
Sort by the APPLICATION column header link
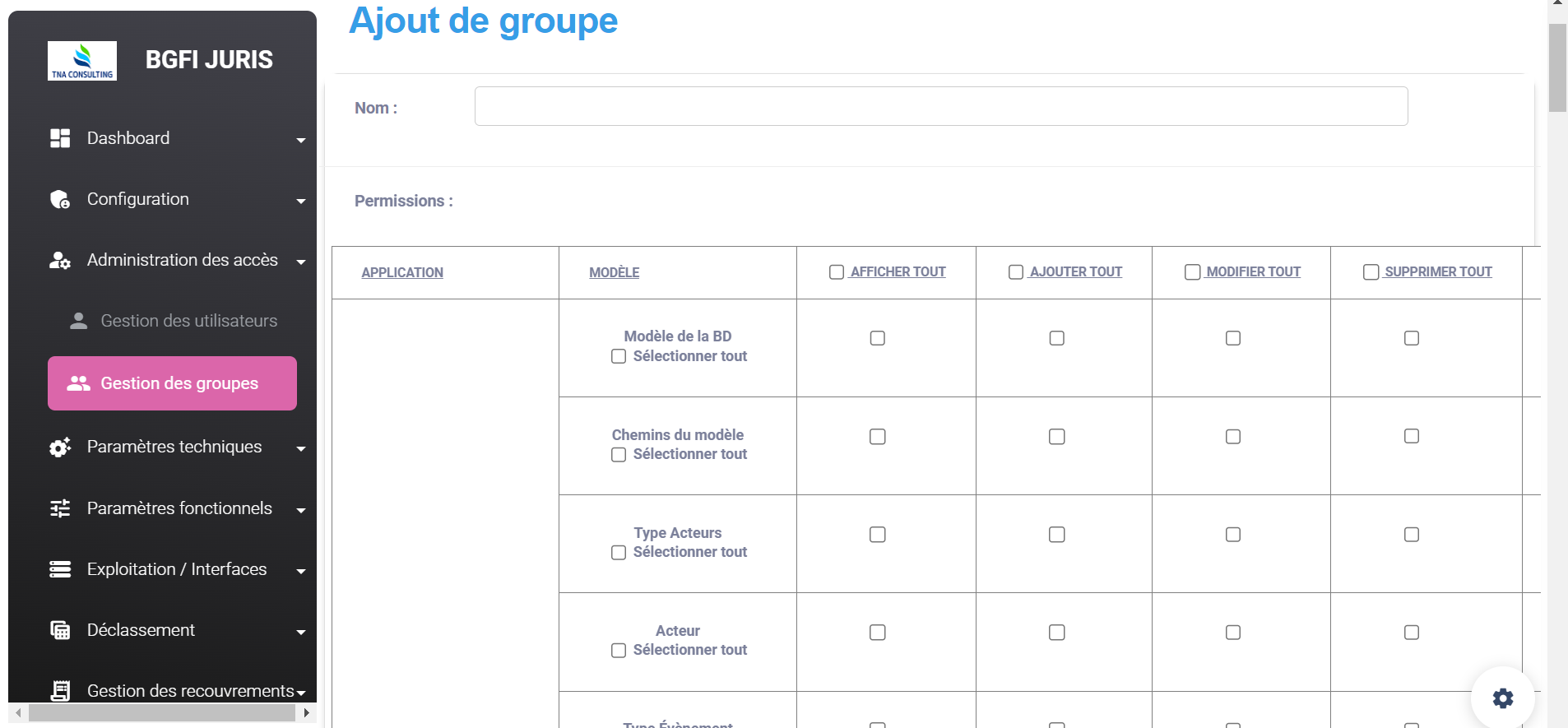click(402, 272)
